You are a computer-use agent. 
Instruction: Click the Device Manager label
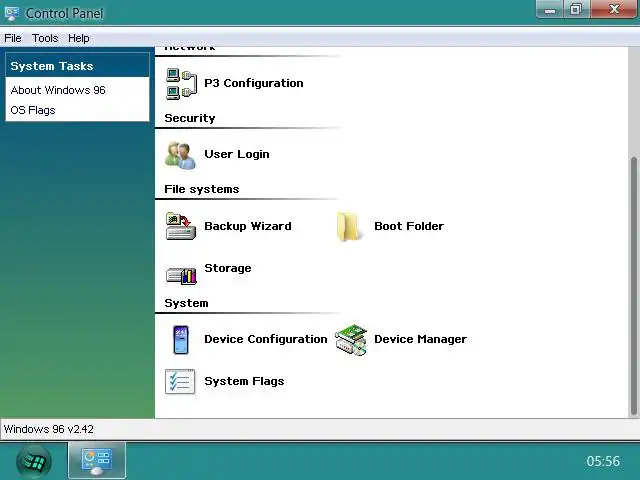(x=420, y=339)
